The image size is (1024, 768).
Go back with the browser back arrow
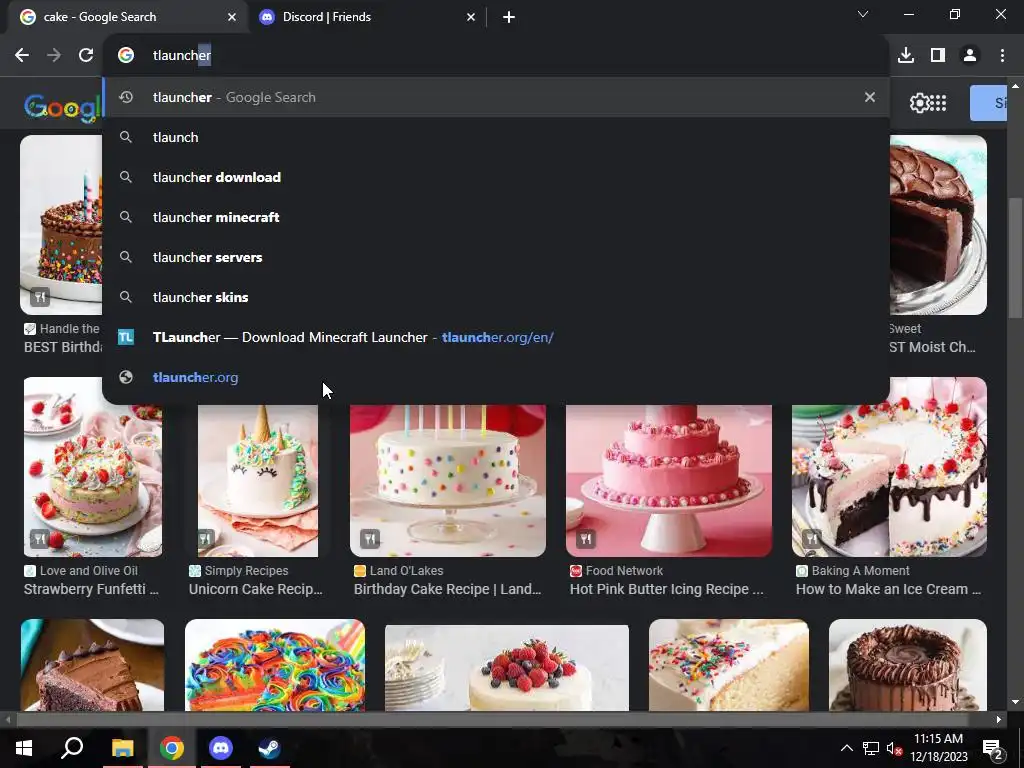pos(22,56)
